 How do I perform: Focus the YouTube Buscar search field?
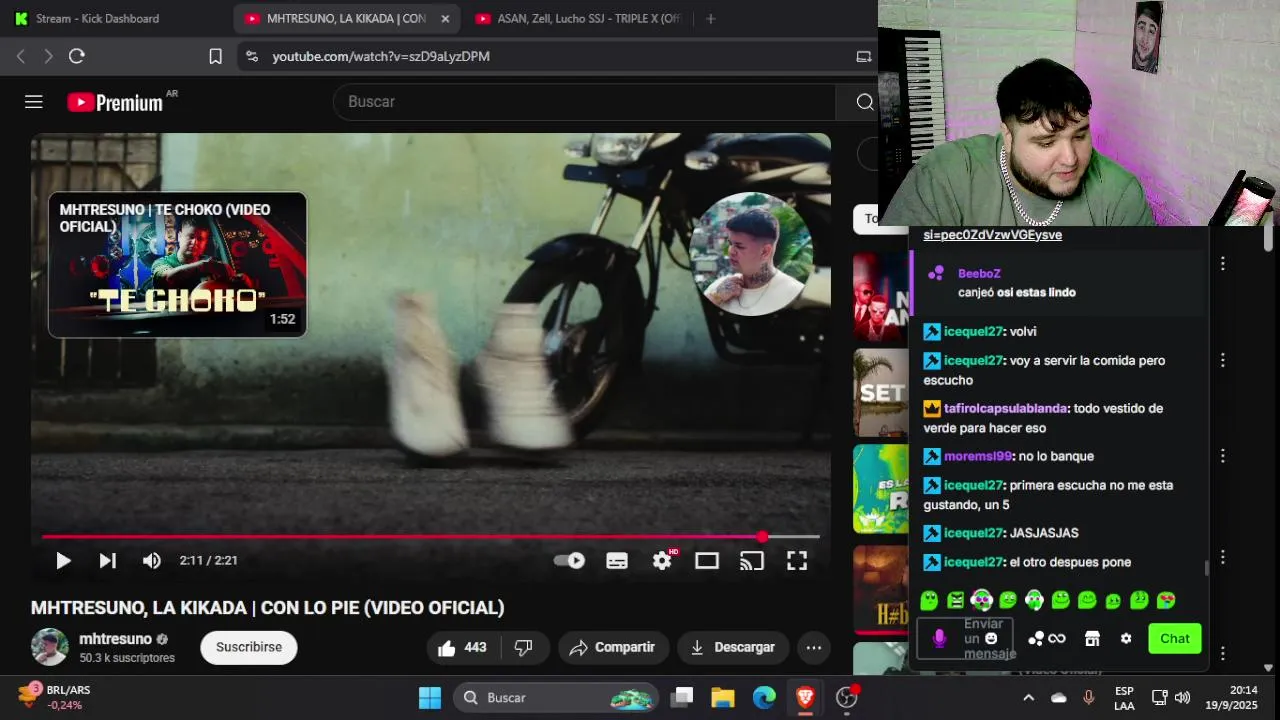coord(584,102)
